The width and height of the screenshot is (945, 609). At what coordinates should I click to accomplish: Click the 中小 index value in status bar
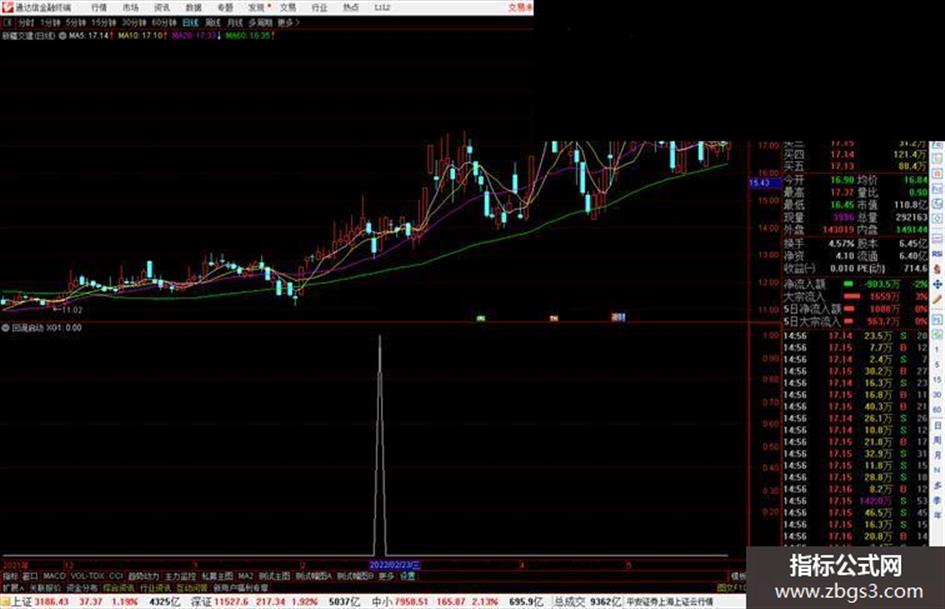(410, 602)
